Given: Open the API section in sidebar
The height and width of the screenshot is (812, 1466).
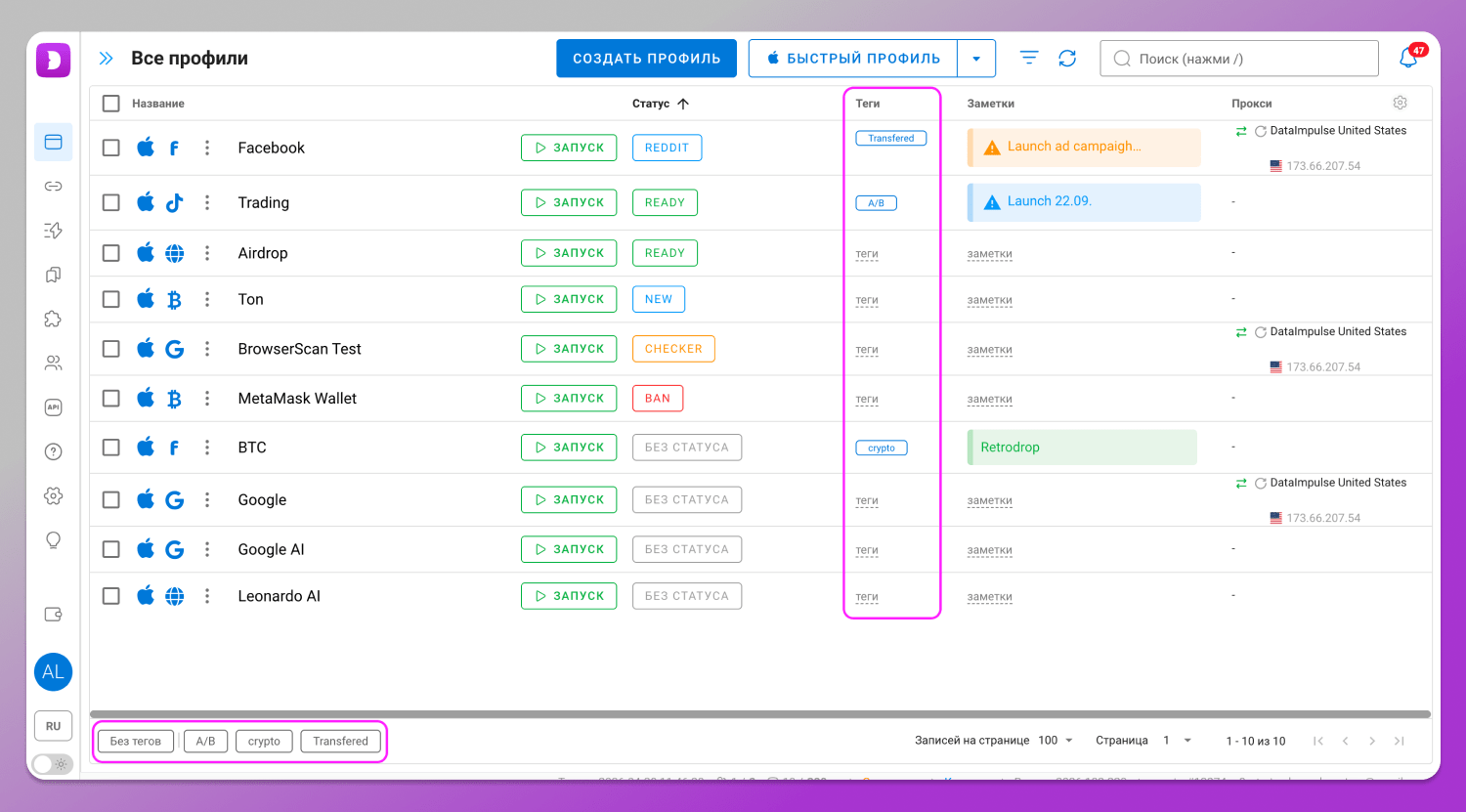Looking at the screenshot, I should [54, 407].
